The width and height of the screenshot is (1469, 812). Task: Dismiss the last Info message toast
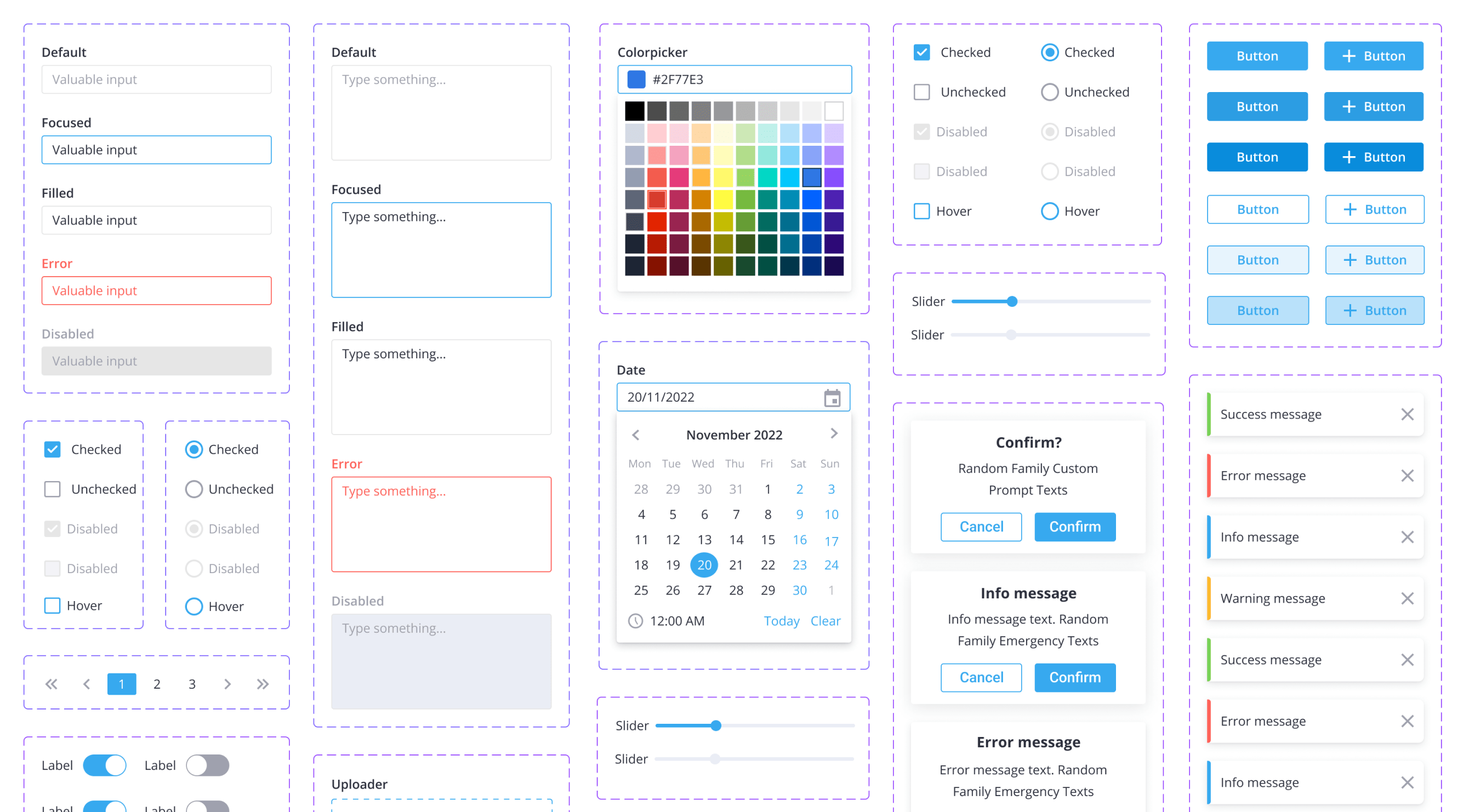(x=1407, y=782)
